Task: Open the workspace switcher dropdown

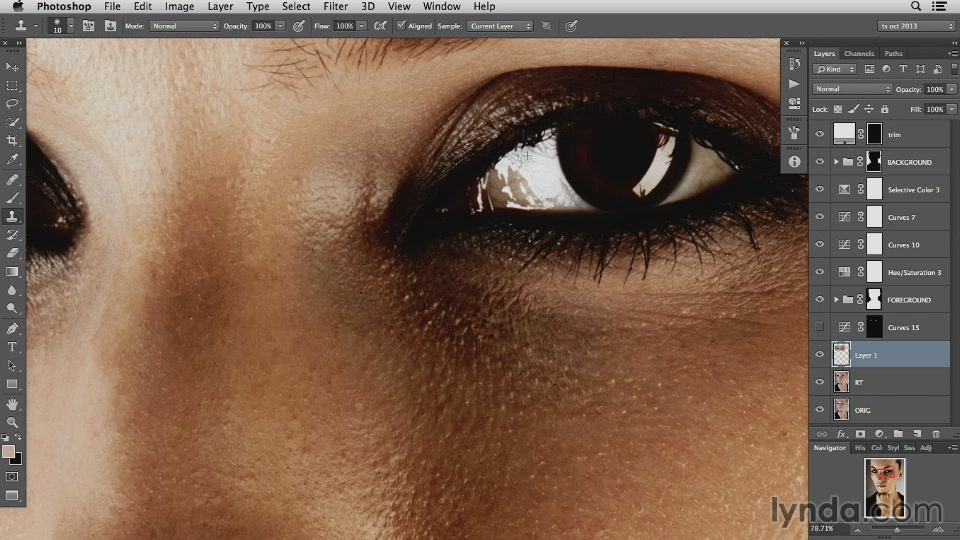Action: coord(916,26)
